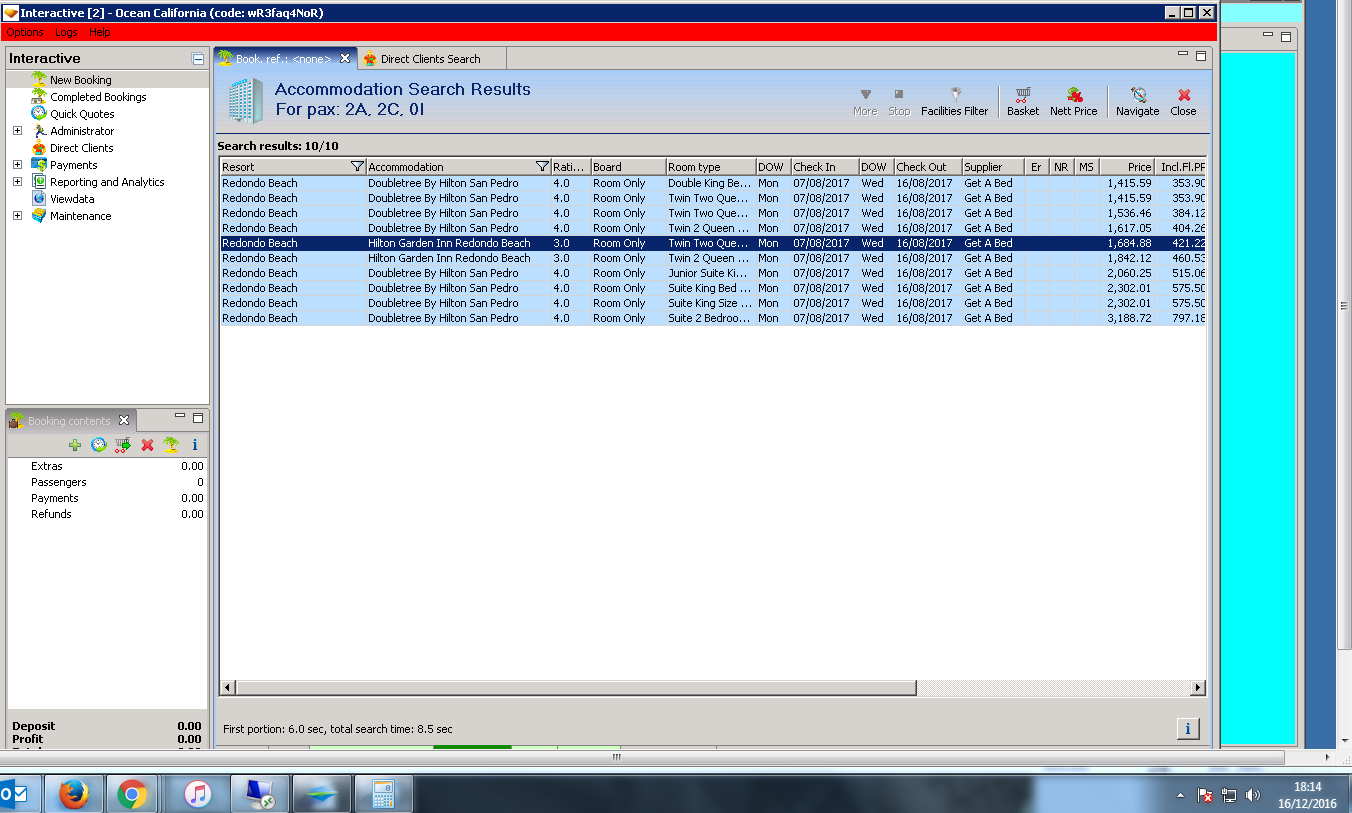1352x813 pixels.
Task: Click the volume icon in system tray
Action: (x=1253, y=796)
